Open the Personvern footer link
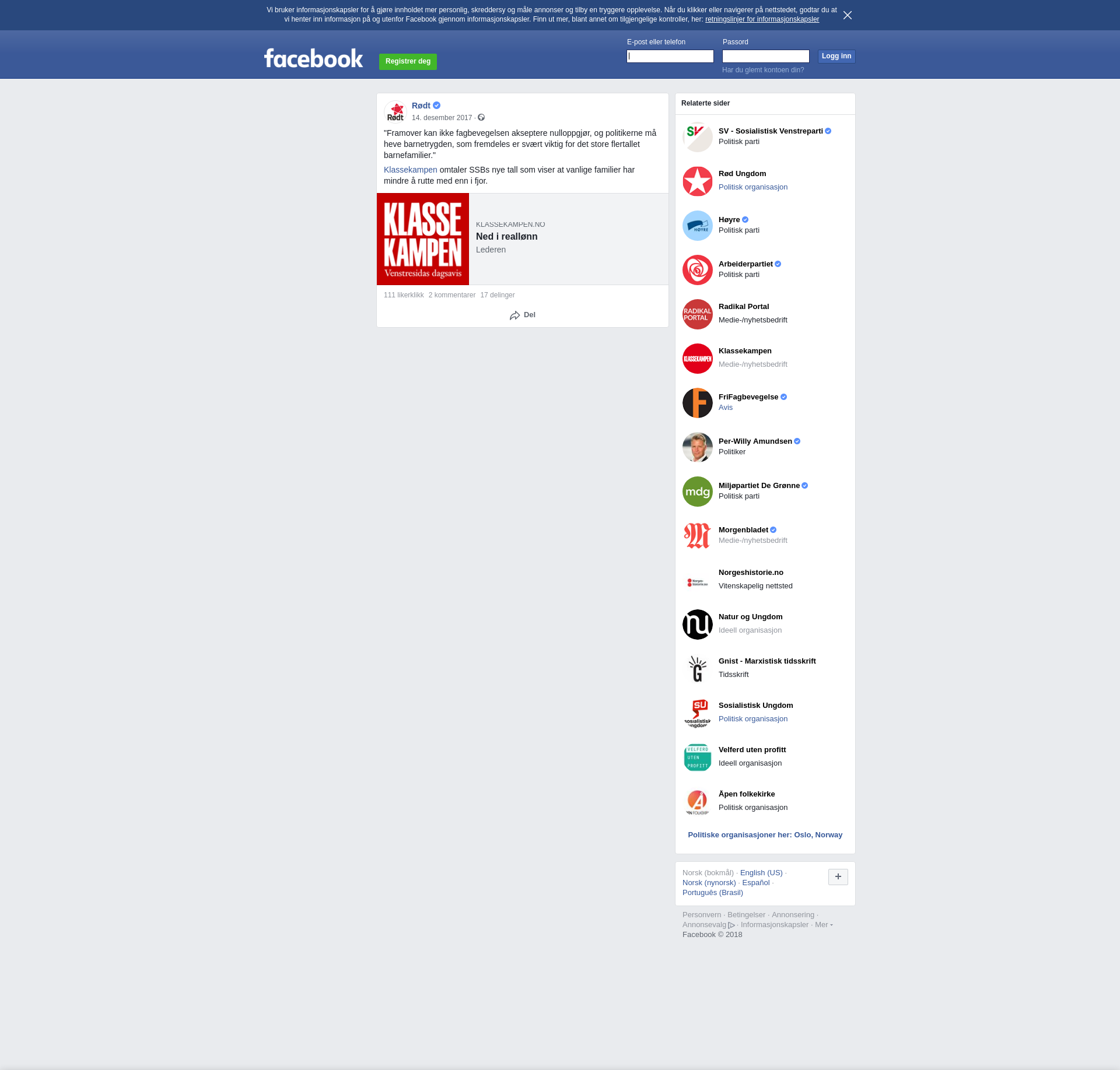Screen dimensions: 1120x1070 coord(702,915)
